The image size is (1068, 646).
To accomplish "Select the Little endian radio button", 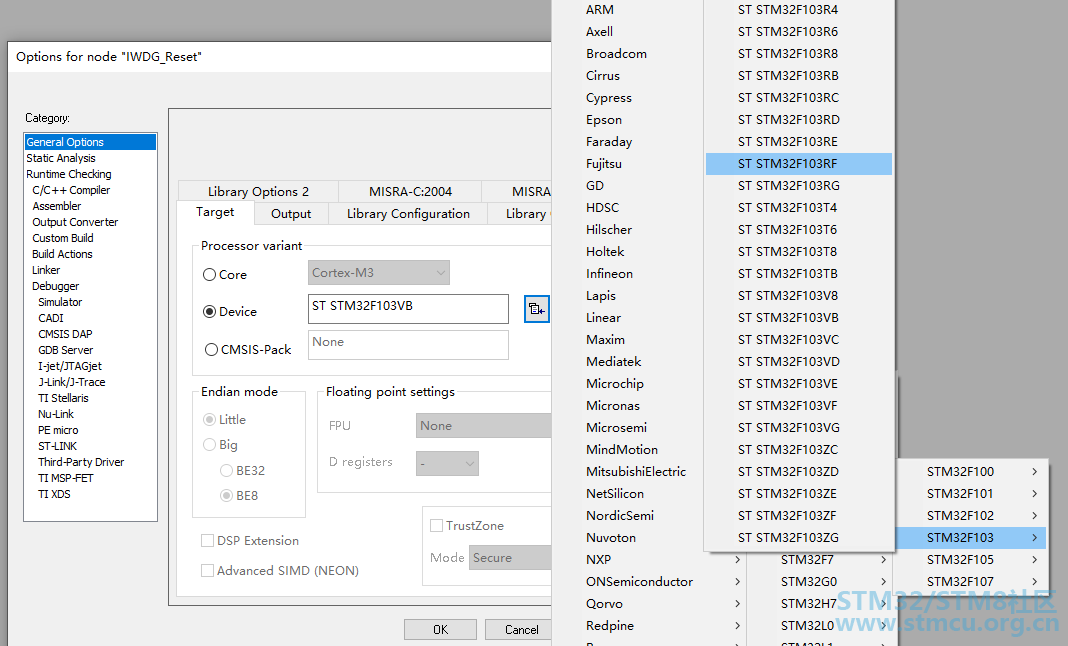I will tap(209, 420).
